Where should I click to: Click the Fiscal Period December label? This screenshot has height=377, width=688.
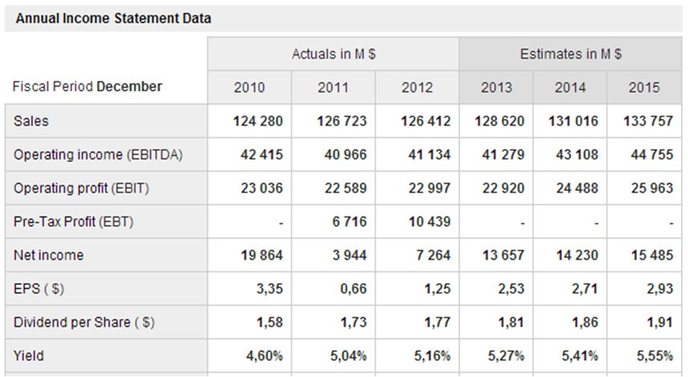pos(87,86)
